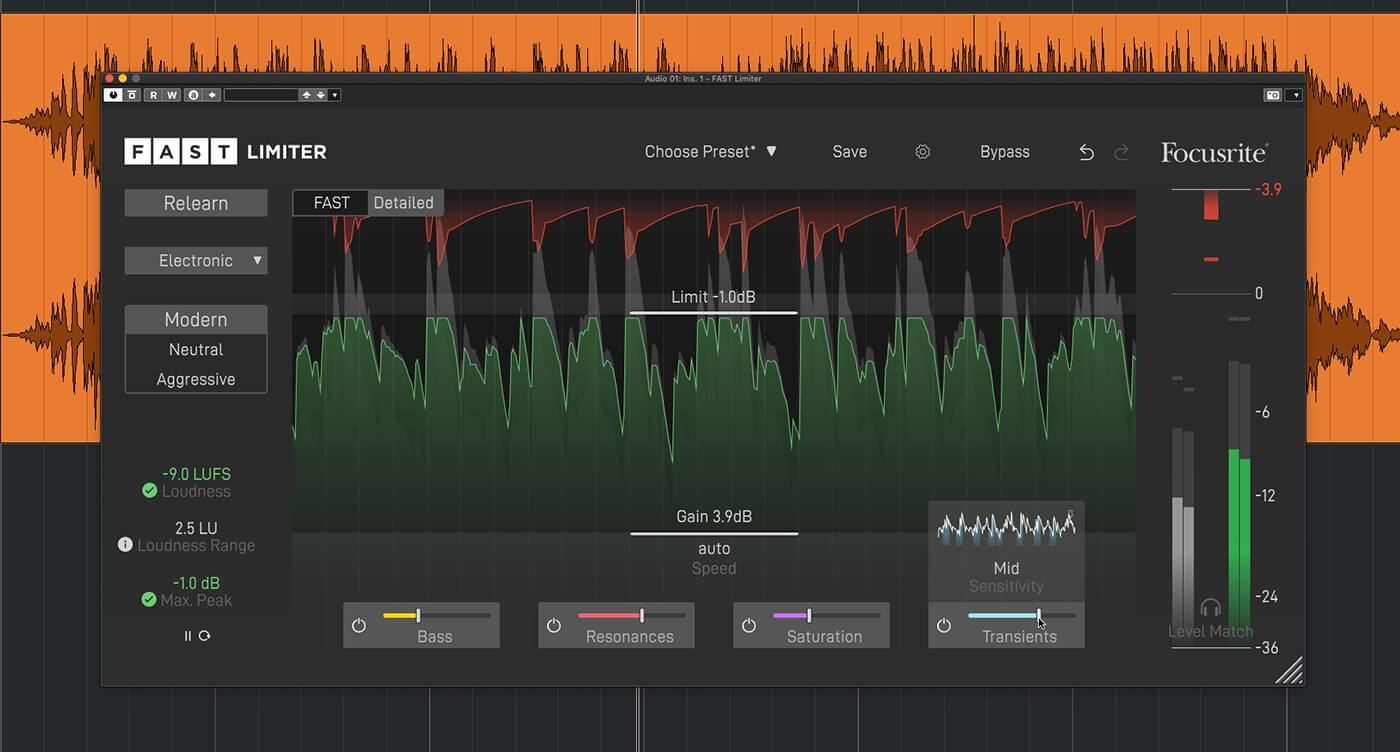Toggle the Level Match headphones icon
This screenshot has width=1400, height=752.
[x=1211, y=608]
